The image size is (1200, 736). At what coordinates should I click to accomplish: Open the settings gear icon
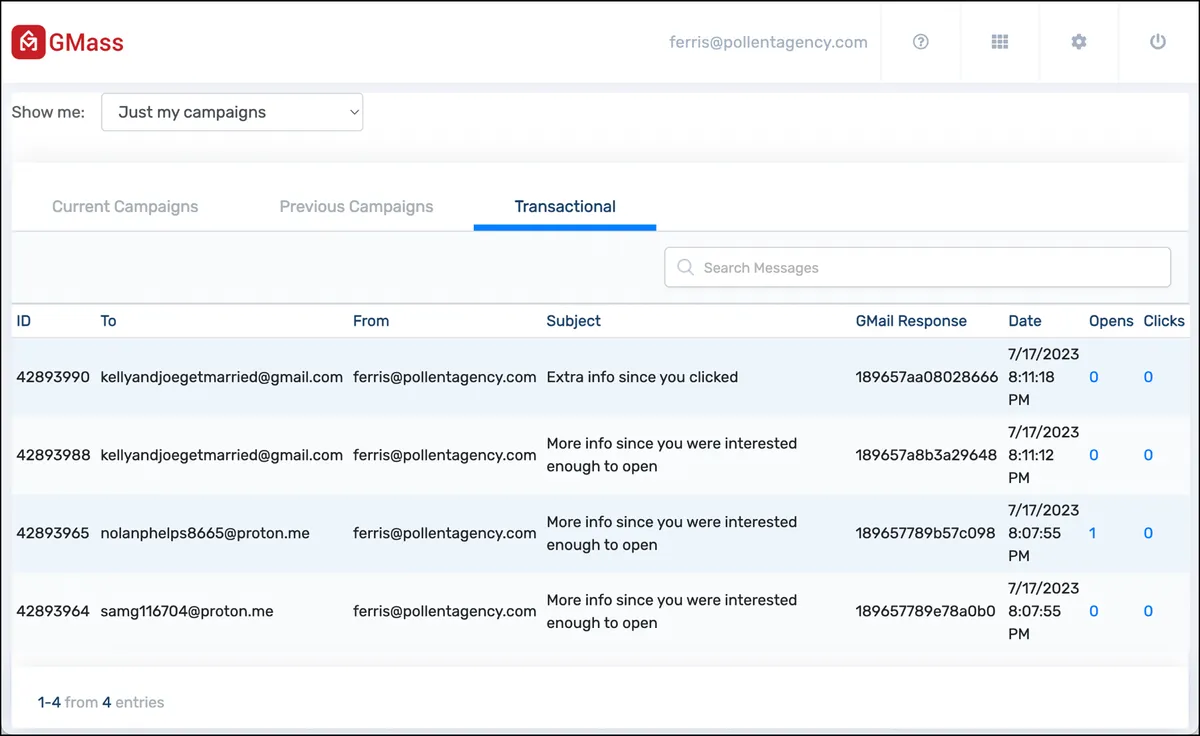pyautogui.click(x=1078, y=42)
